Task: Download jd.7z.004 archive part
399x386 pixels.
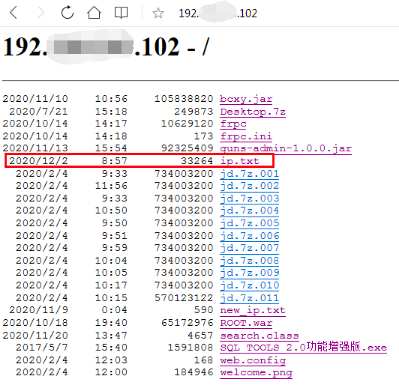Action: (x=249, y=211)
